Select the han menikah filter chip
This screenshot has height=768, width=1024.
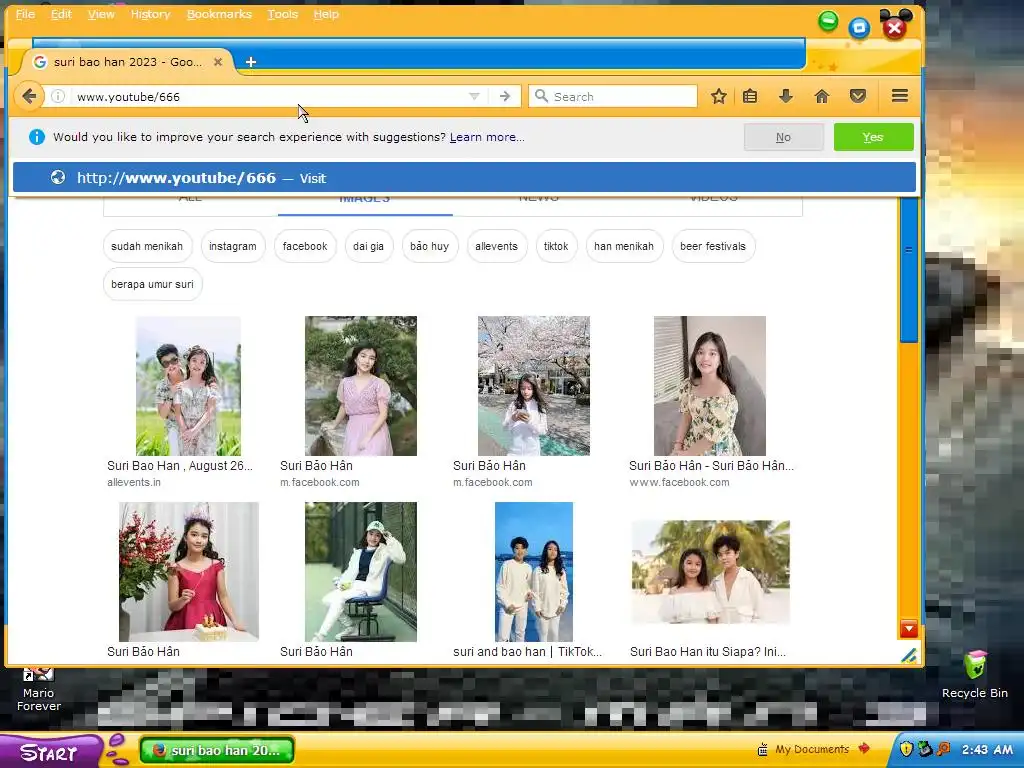(624, 246)
